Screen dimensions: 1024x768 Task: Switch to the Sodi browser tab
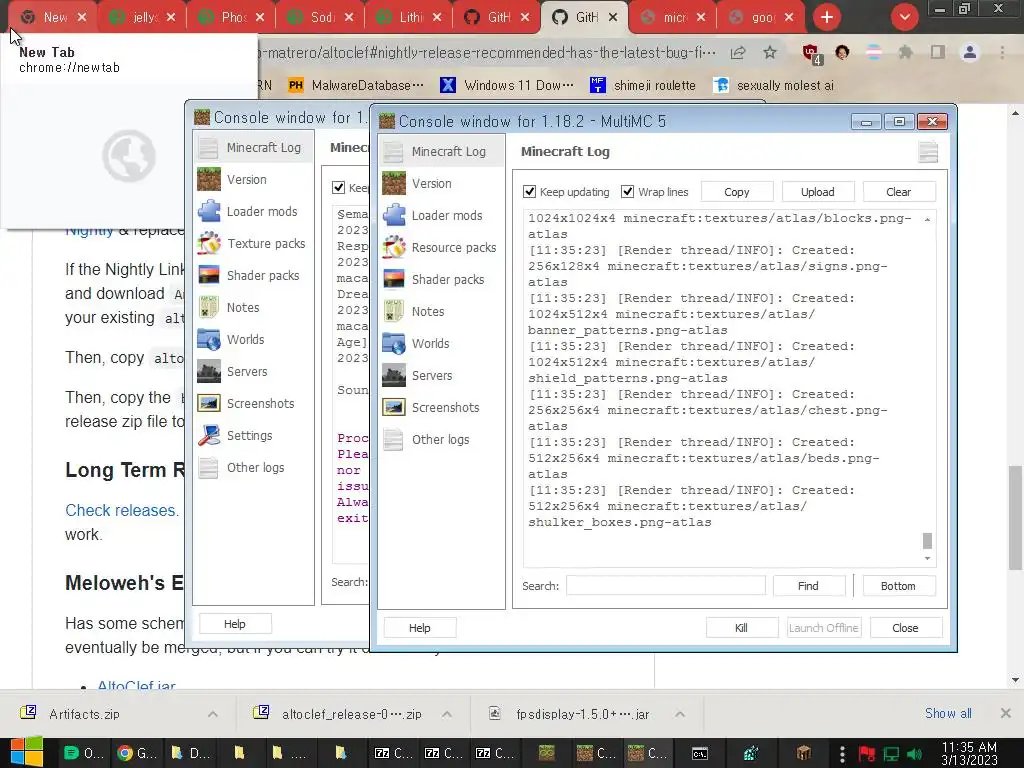point(321,17)
